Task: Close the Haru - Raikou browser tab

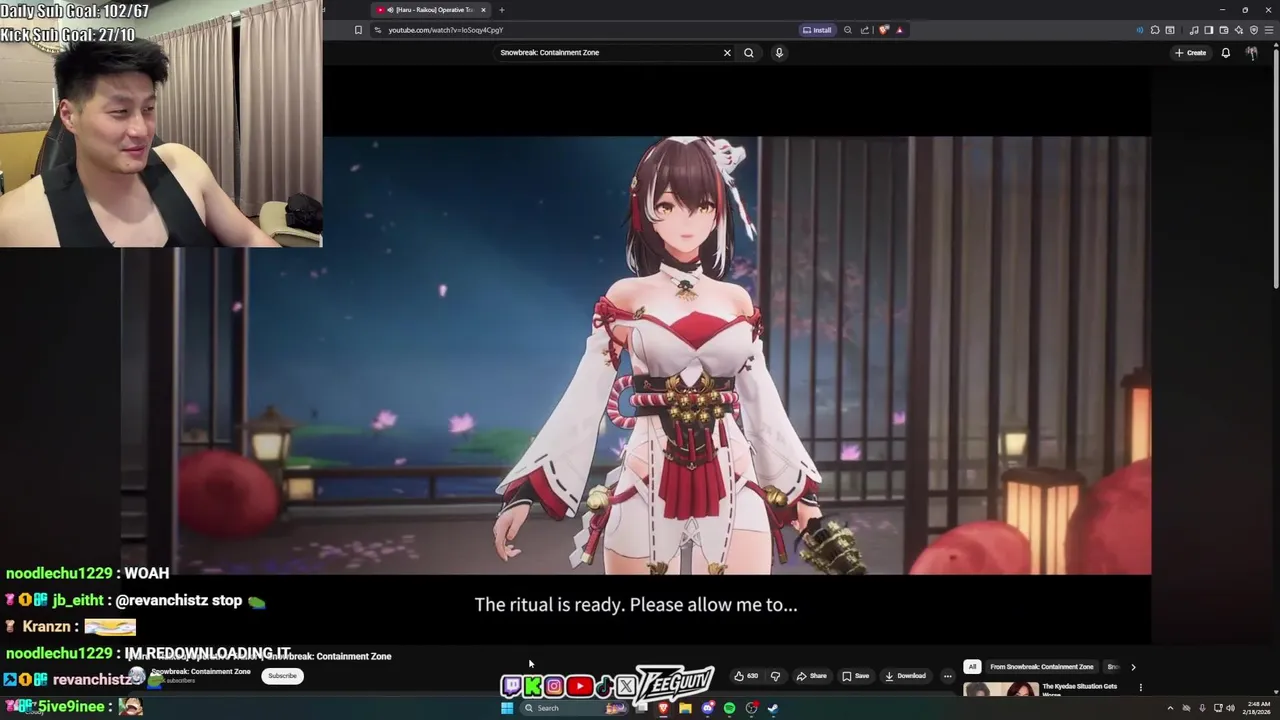Action: click(483, 10)
